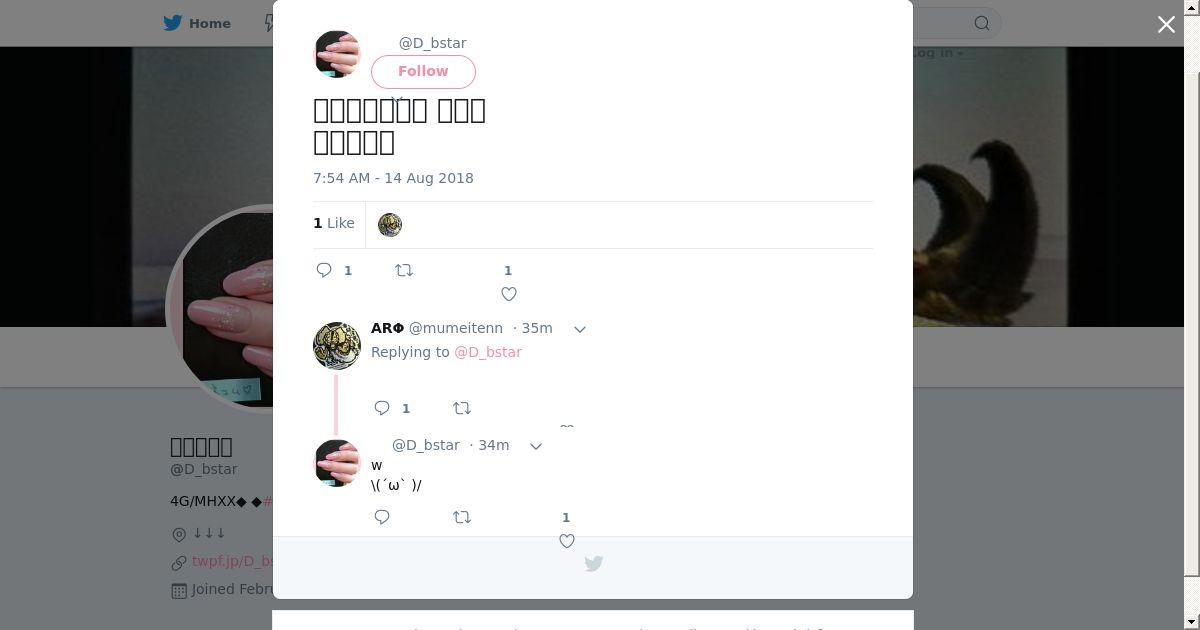
Task: Open the @D_bstar mention in the reply
Action: 488,352
